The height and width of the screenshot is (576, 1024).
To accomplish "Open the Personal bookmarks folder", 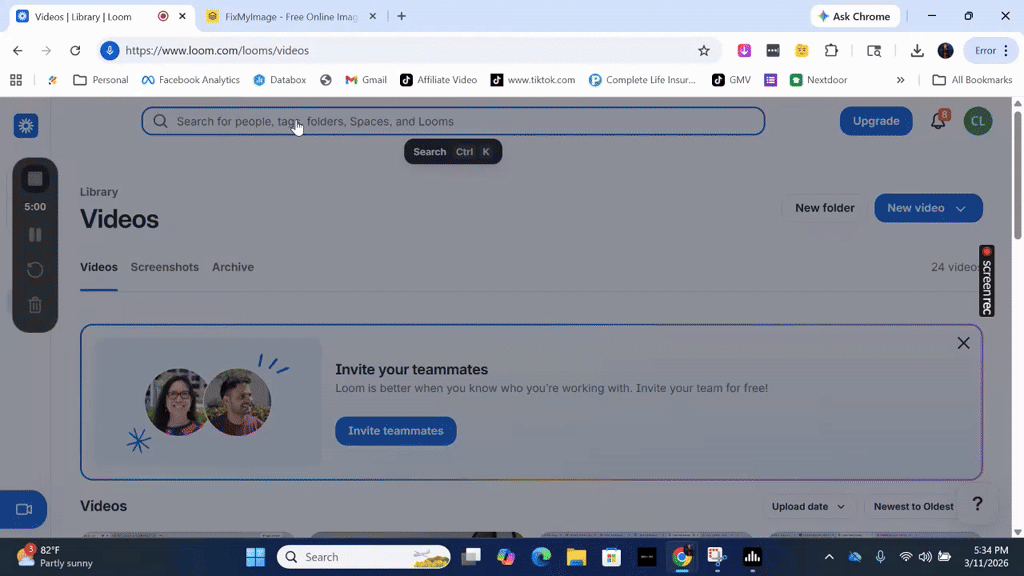I will 101,80.
